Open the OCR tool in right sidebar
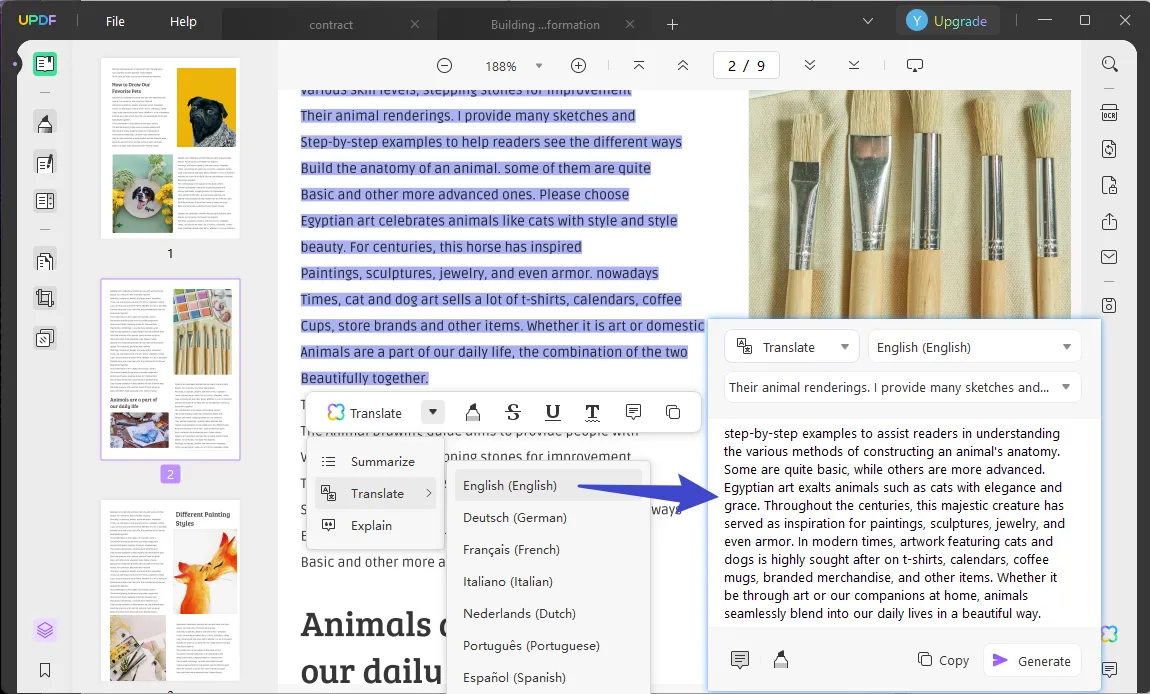This screenshot has width=1150, height=694. [1109, 111]
